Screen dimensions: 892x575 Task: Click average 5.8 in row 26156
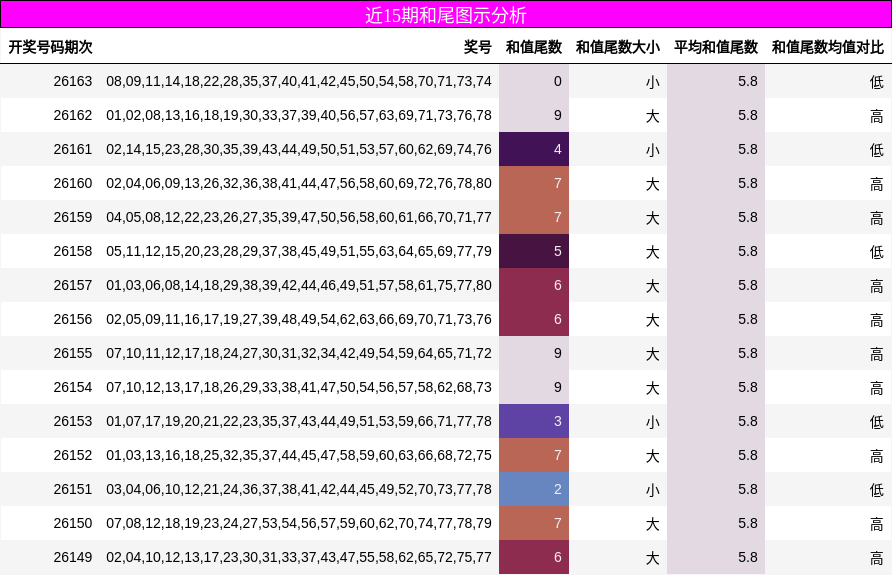click(x=748, y=319)
